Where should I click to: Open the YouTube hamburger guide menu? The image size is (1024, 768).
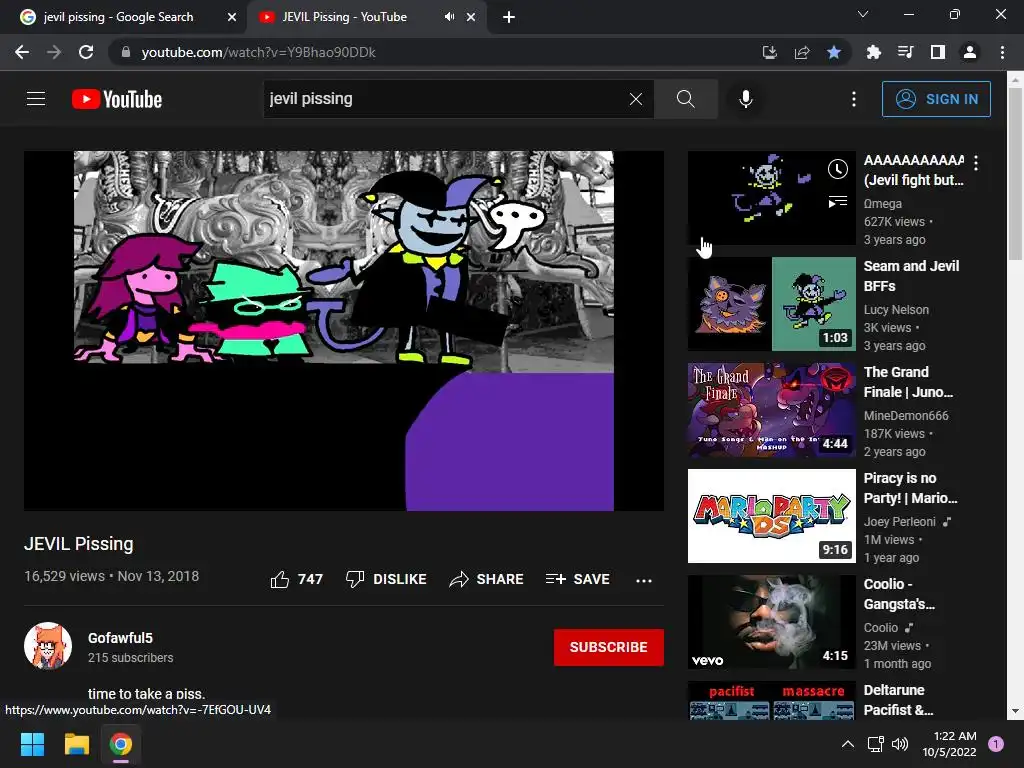(36, 99)
